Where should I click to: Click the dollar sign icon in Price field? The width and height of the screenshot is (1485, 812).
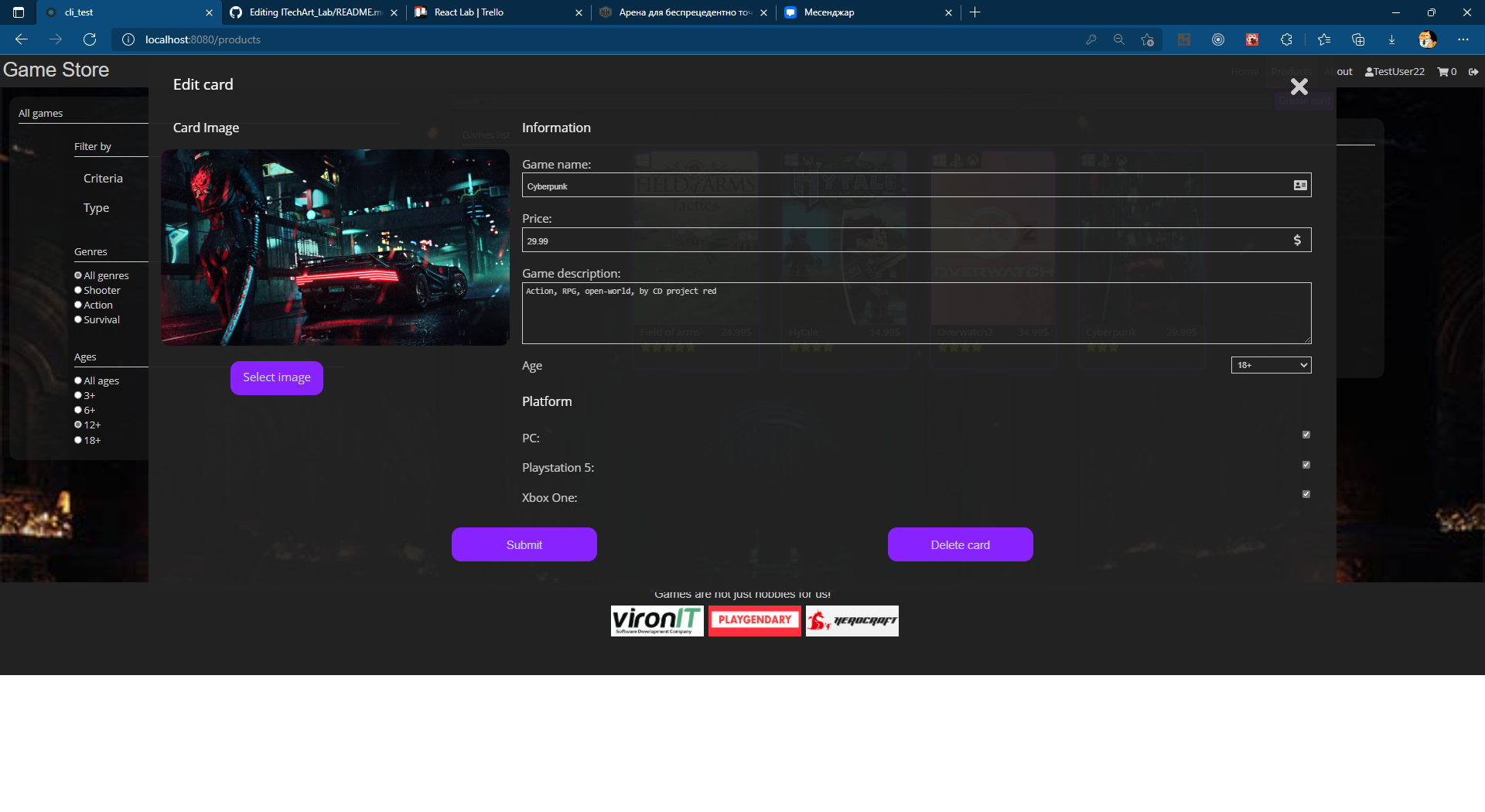1298,240
